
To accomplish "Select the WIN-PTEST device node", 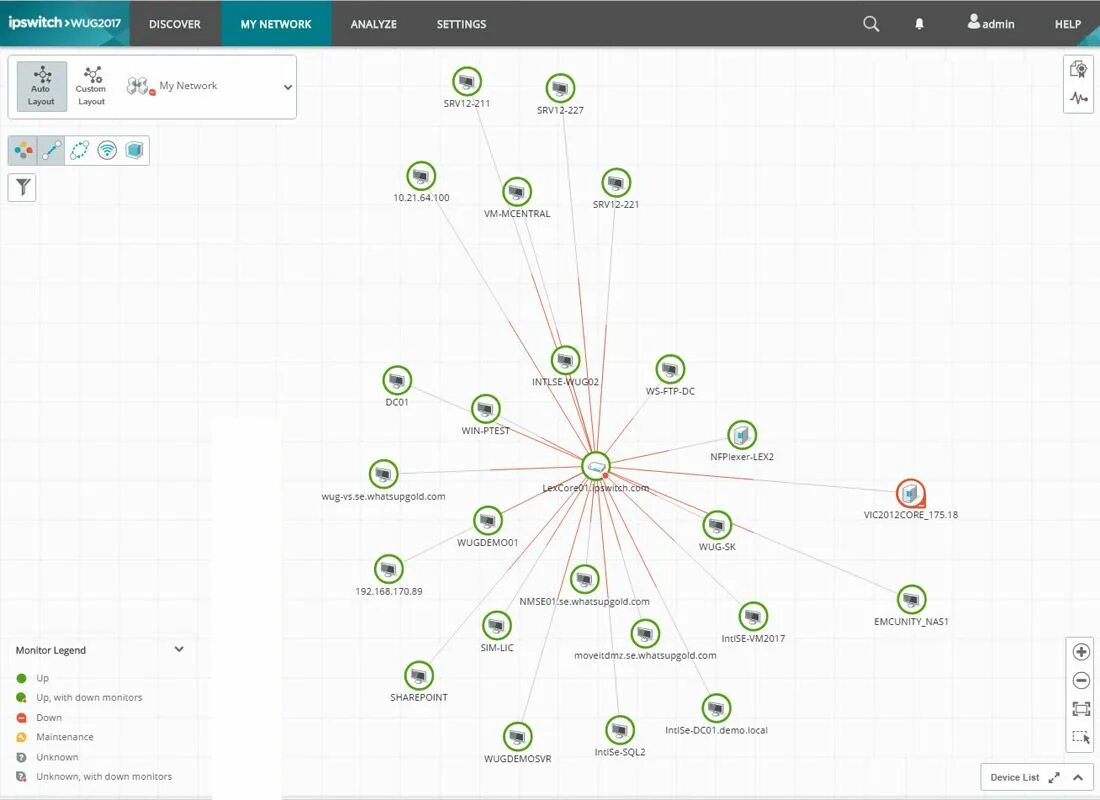I will point(485,409).
